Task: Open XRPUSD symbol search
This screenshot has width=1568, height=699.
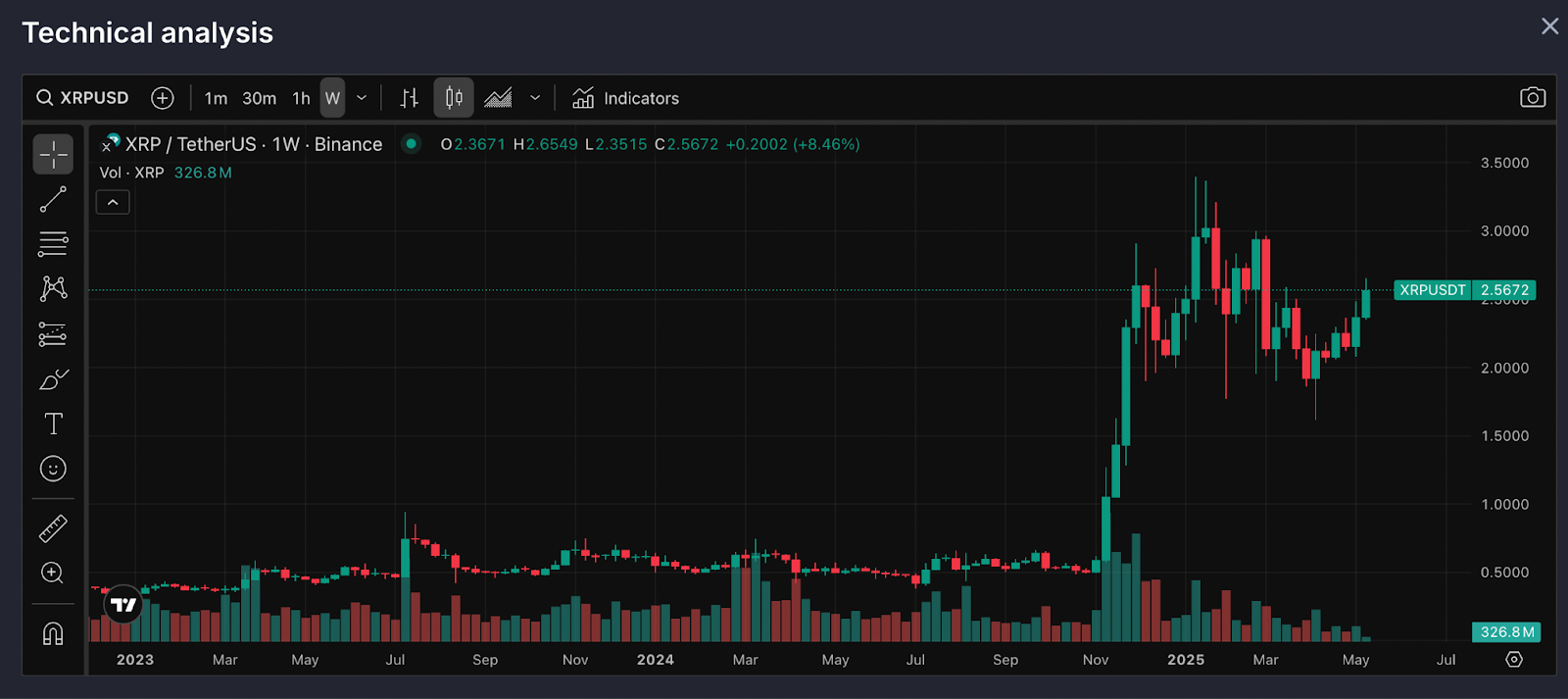Action: click(83, 98)
